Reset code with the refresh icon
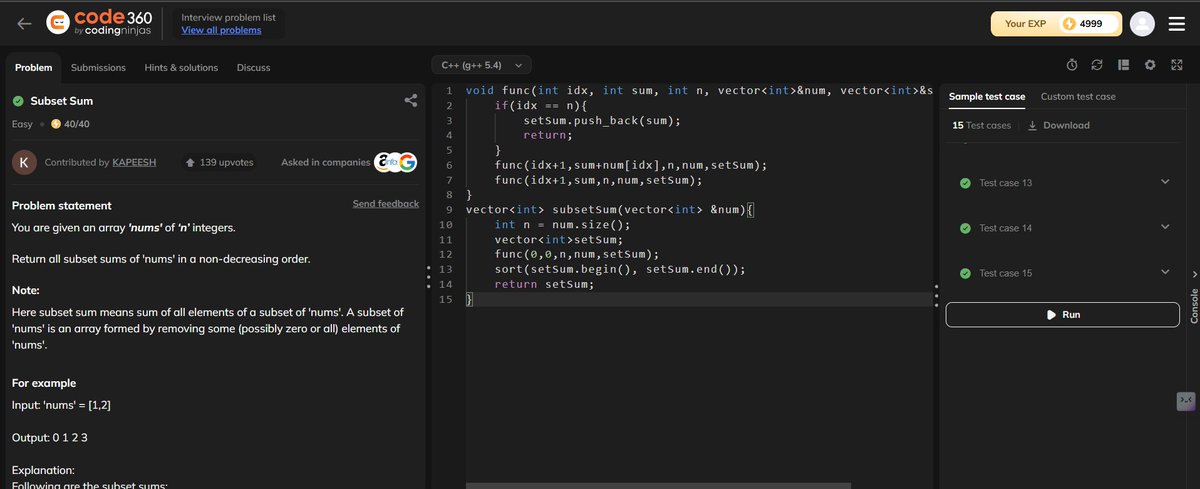This screenshot has height=489, width=1200. pos(1097,65)
